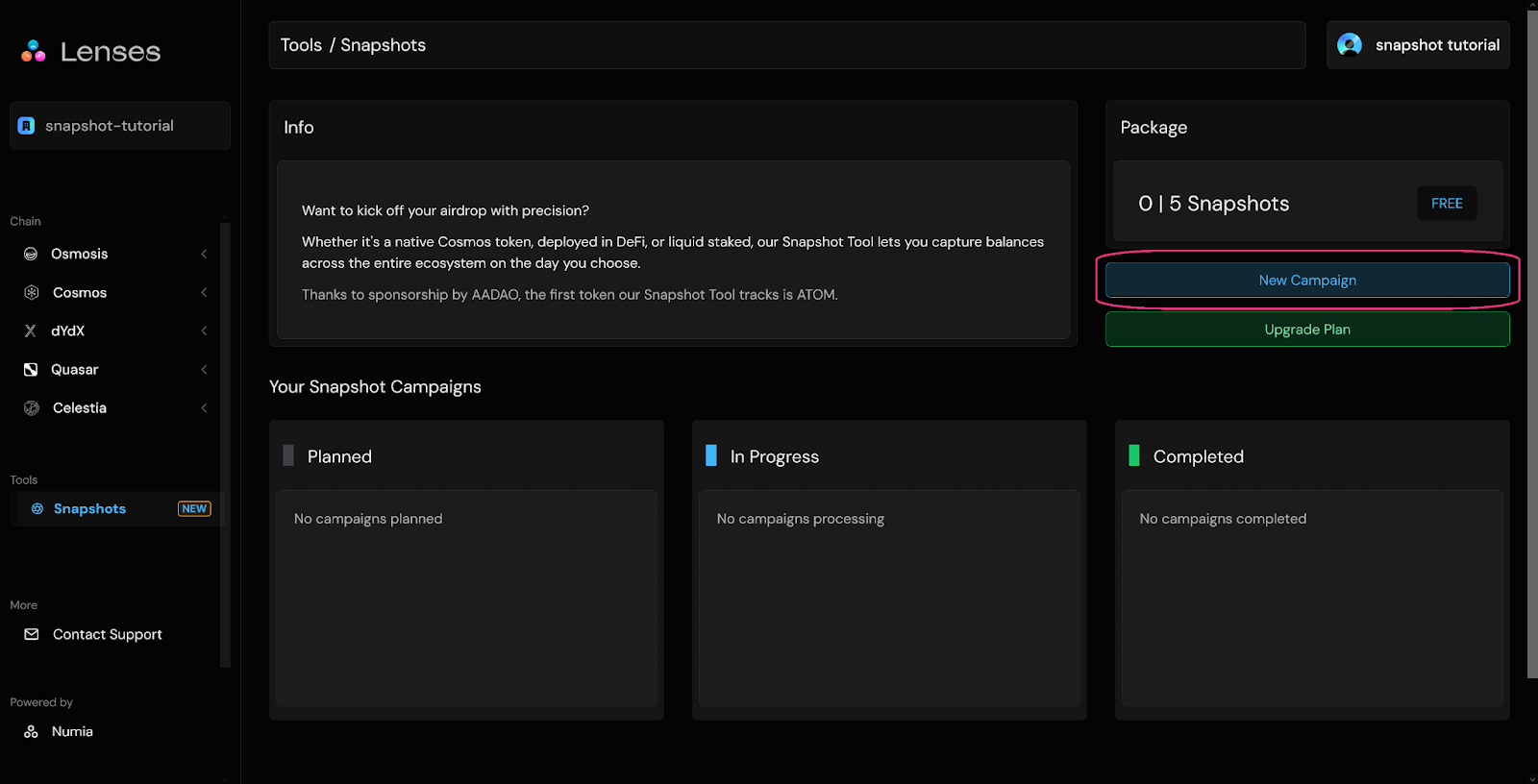The height and width of the screenshot is (784, 1538).
Task: Click the sidebar scrollbar
Action: pos(225,444)
